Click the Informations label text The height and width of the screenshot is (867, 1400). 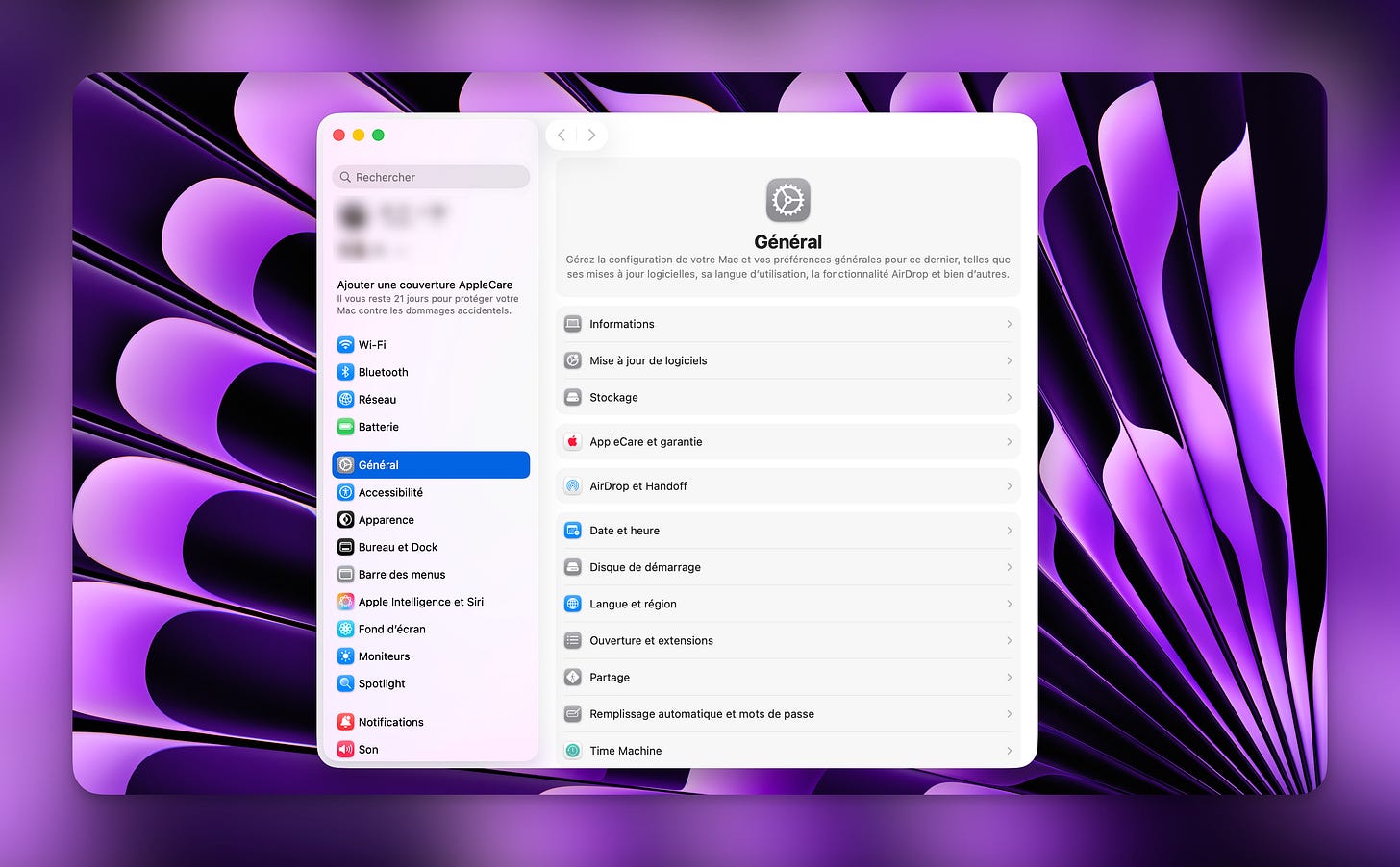(x=621, y=324)
